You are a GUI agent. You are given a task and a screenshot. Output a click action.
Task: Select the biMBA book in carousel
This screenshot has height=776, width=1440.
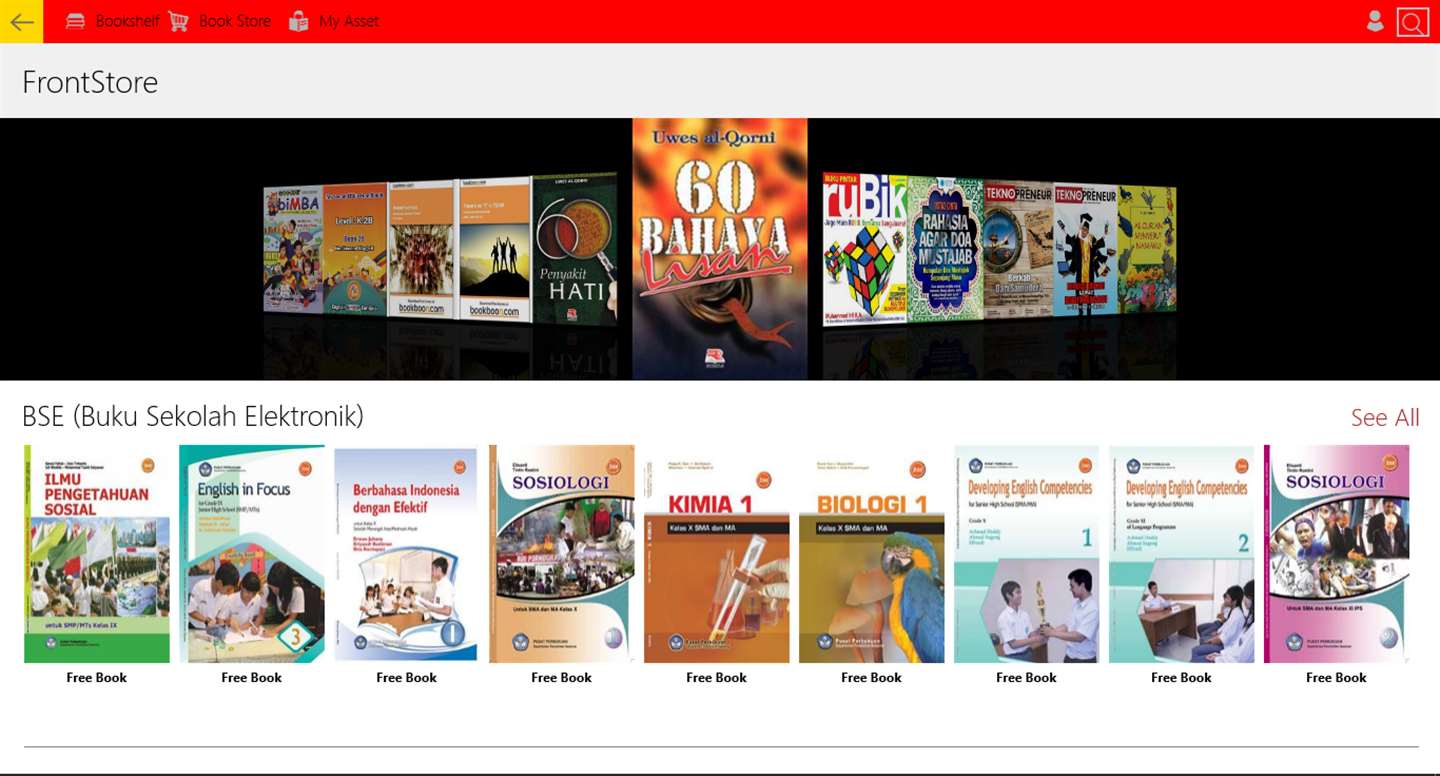click(293, 249)
